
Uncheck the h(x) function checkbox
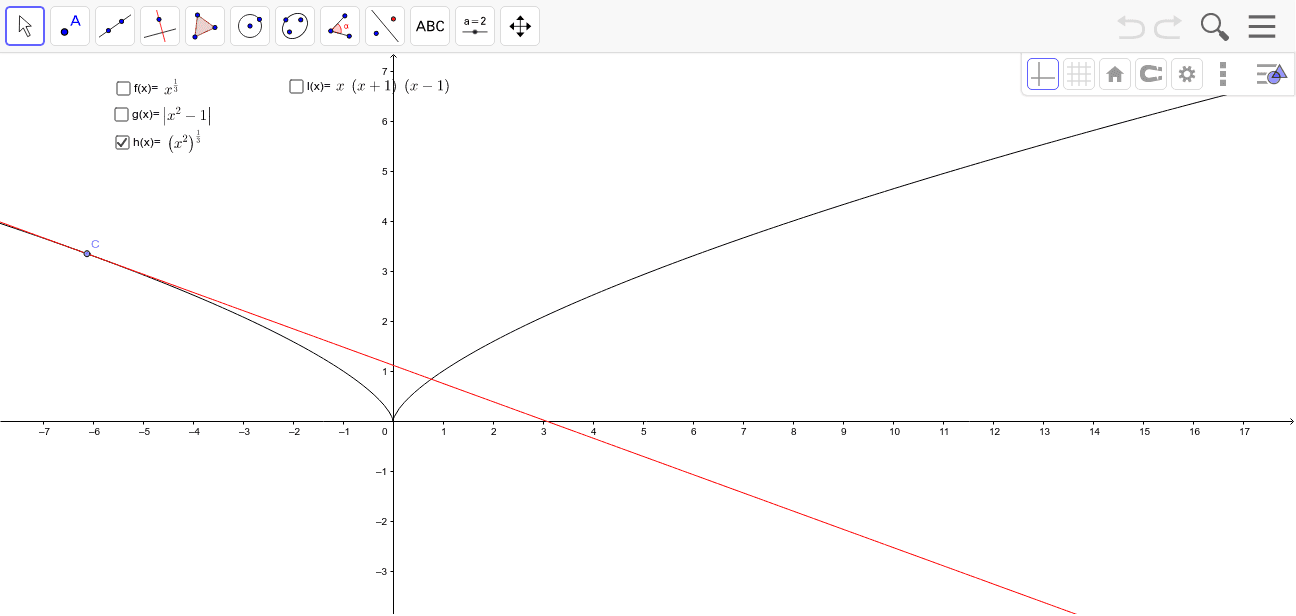pos(123,142)
